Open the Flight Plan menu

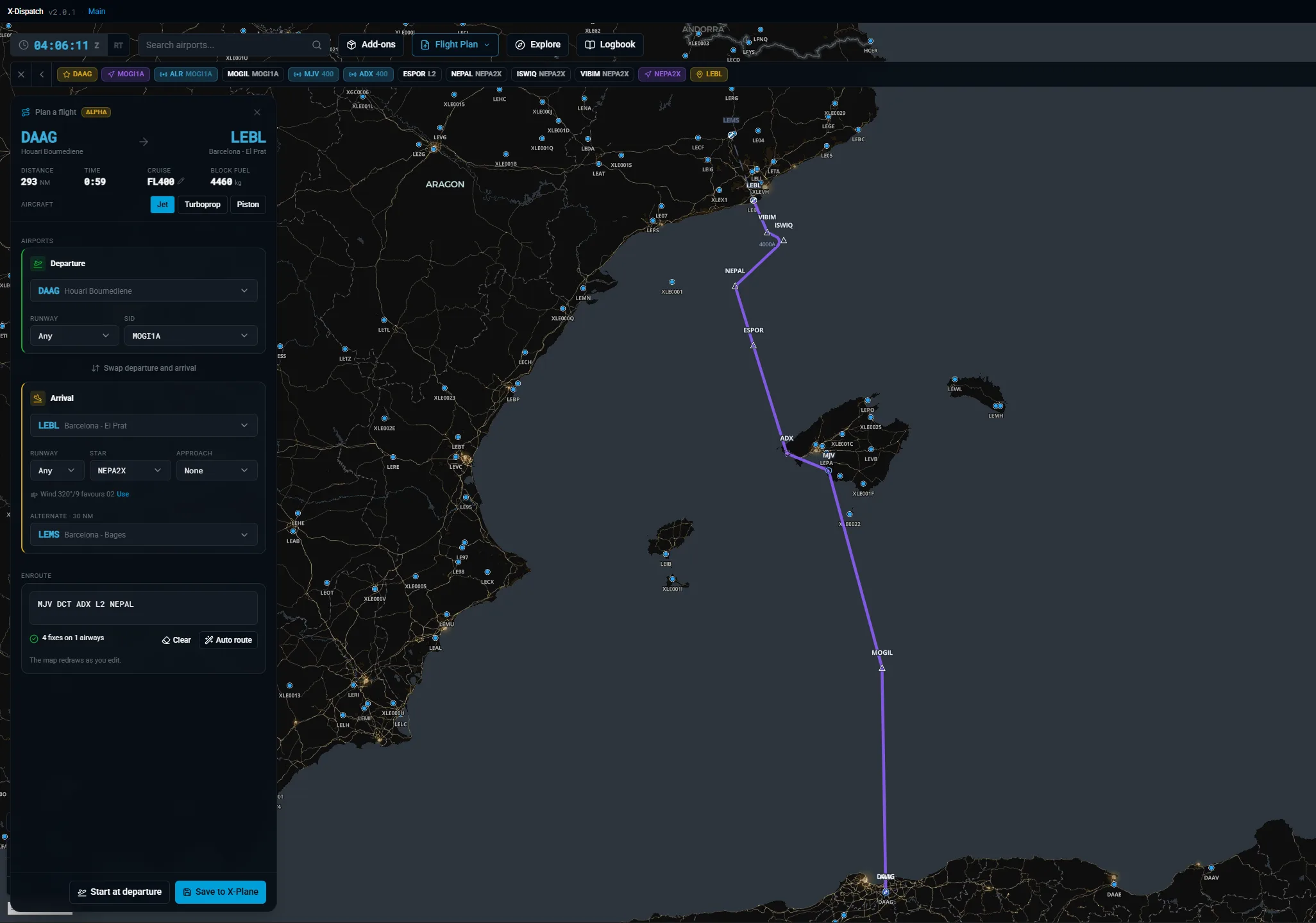click(455, 45)
